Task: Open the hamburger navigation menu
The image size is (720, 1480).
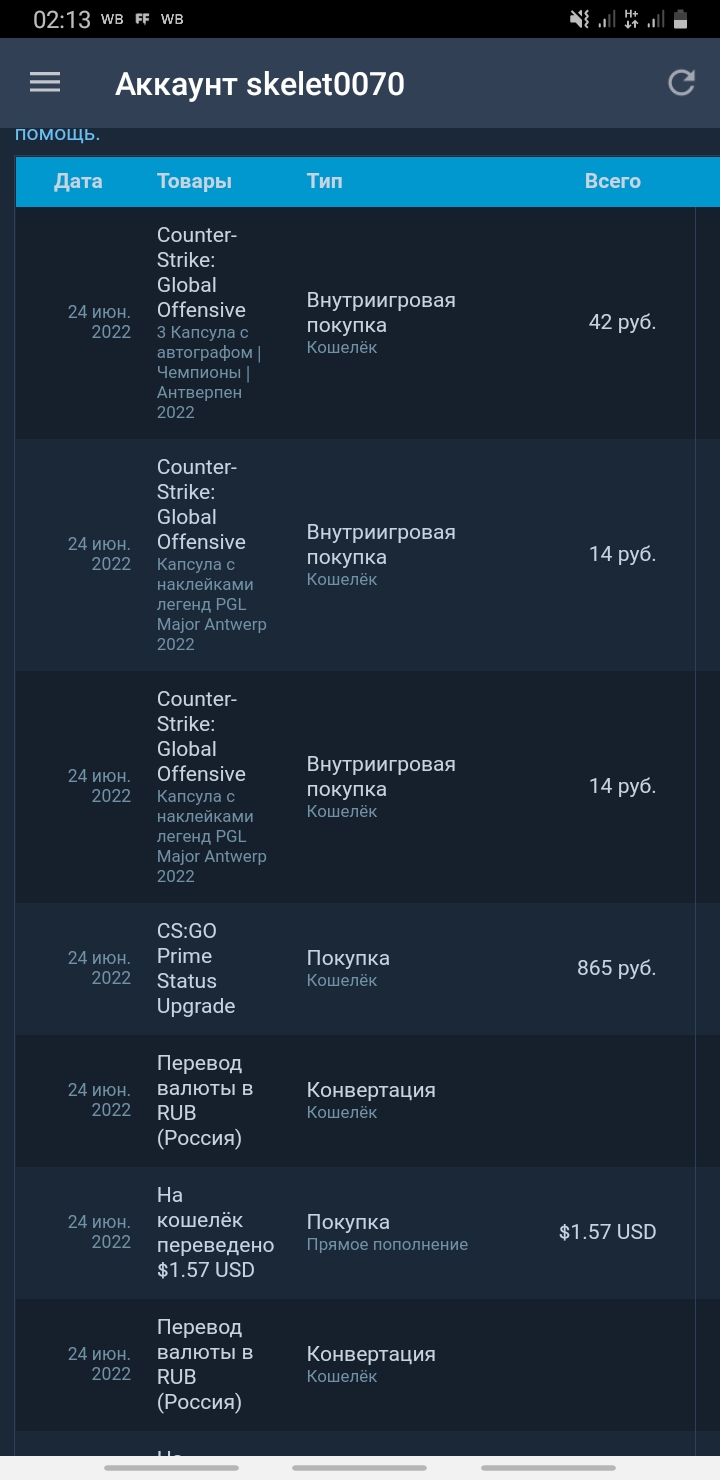Action: (45, 83)
